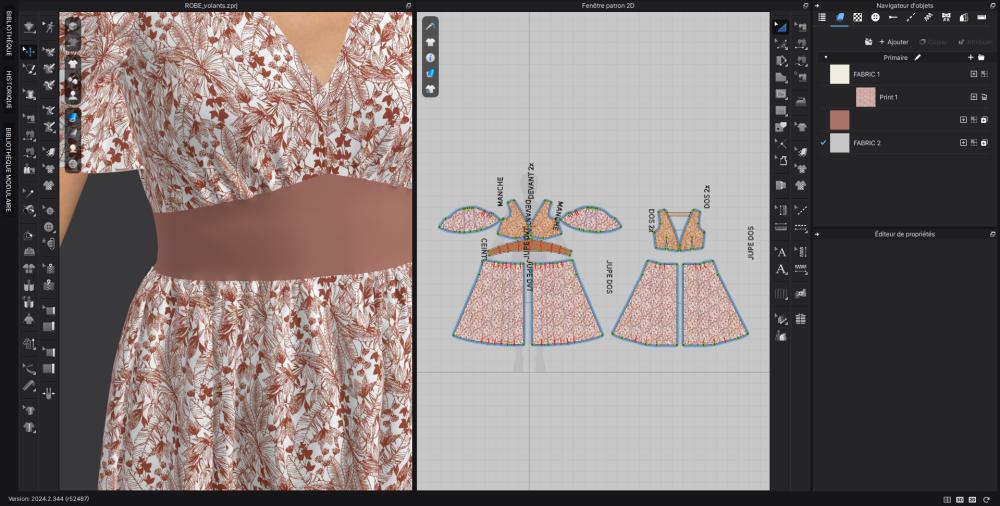The height and width of the screenshot is (506, 1000).
Task: Toggle the info icon in 2D window
Action: (430, 58)
